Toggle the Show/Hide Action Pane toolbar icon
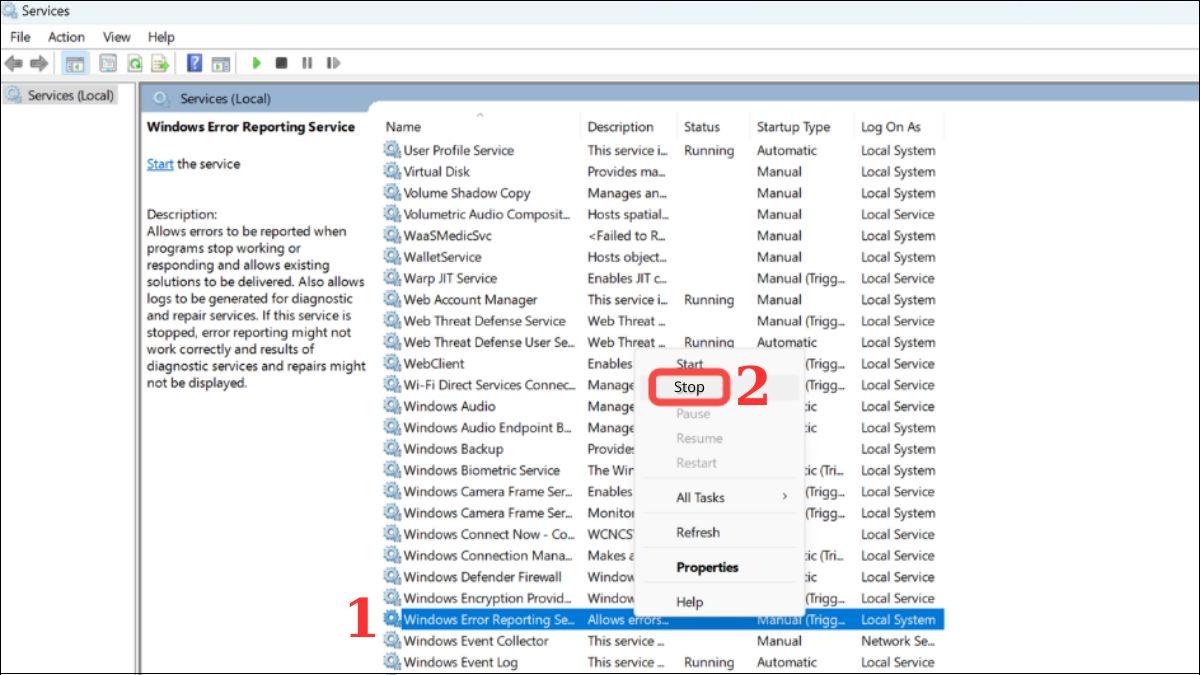1200x675 pixels. pos(219,63)
